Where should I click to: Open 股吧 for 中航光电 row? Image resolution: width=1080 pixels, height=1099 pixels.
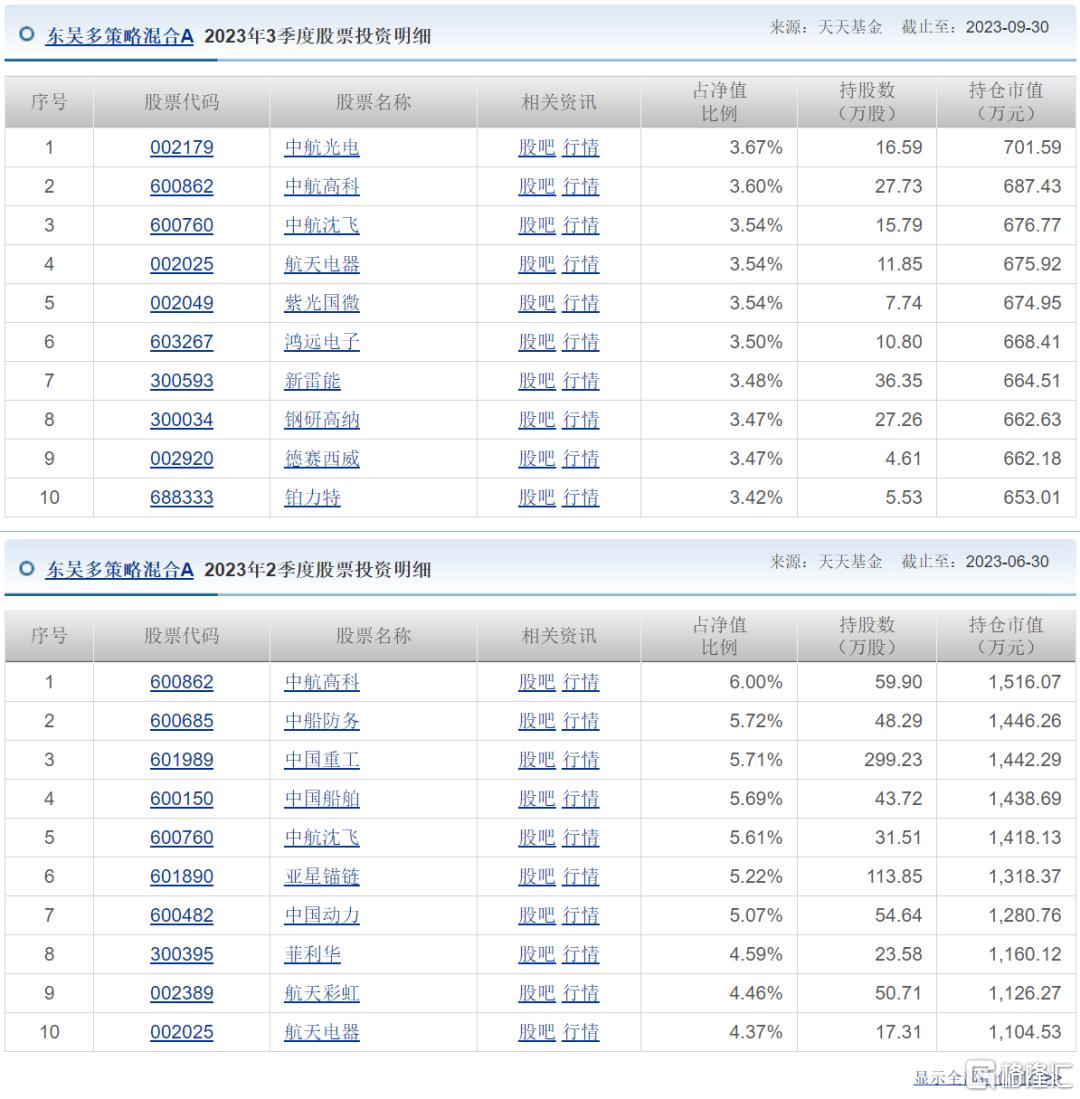[x=536, y=148]
